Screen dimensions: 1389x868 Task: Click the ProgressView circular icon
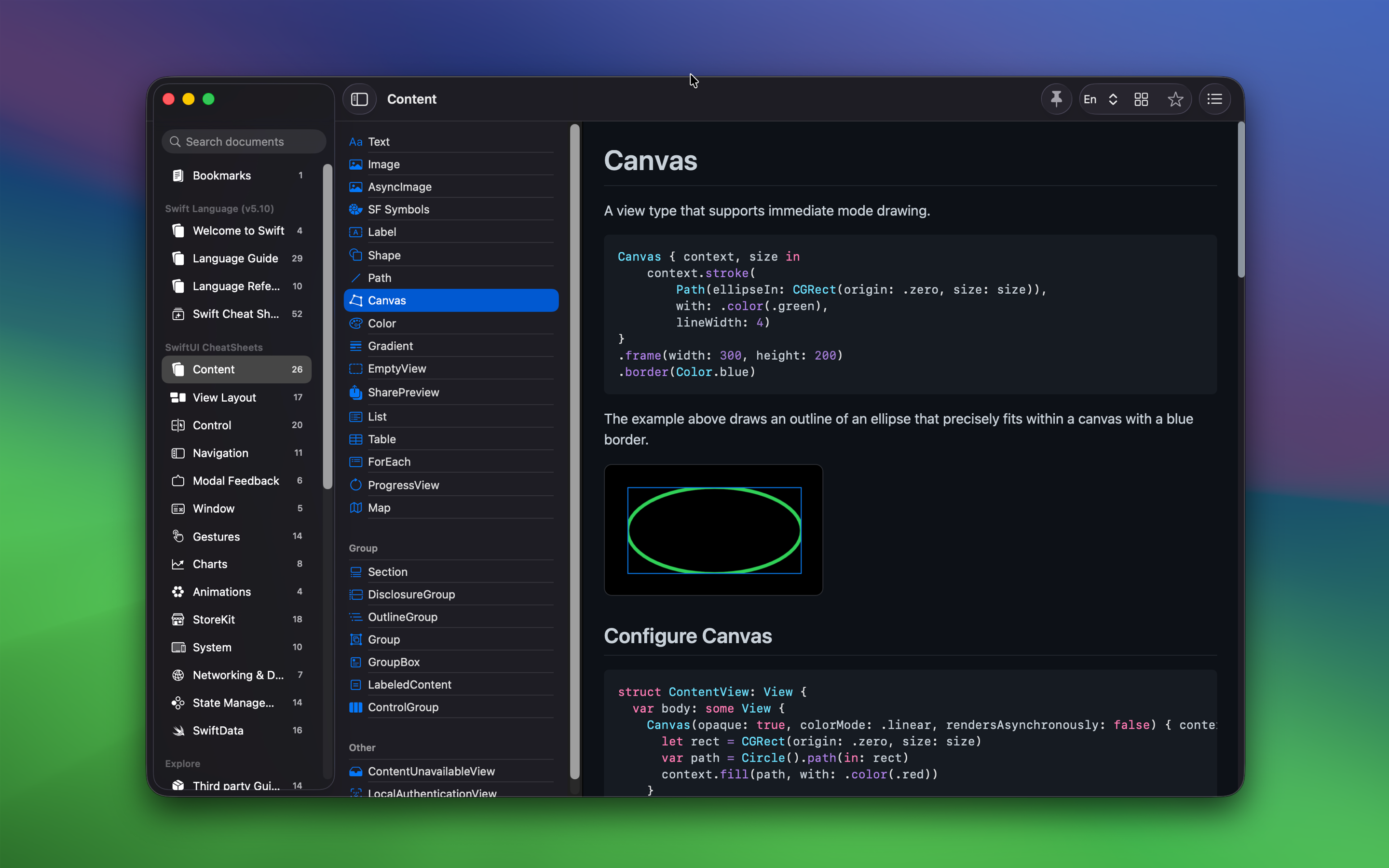point(356,485)
